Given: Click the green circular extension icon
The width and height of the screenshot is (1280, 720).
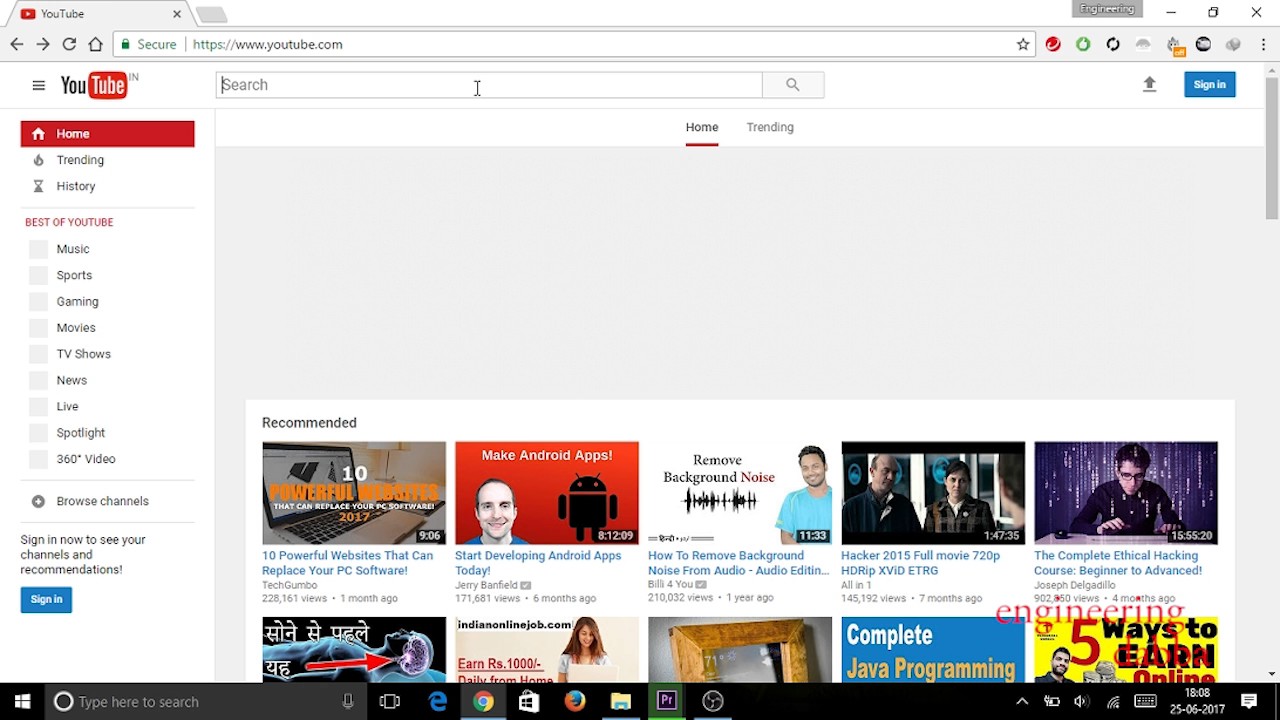Looking at the screenshot, I should pos(1083,44).
